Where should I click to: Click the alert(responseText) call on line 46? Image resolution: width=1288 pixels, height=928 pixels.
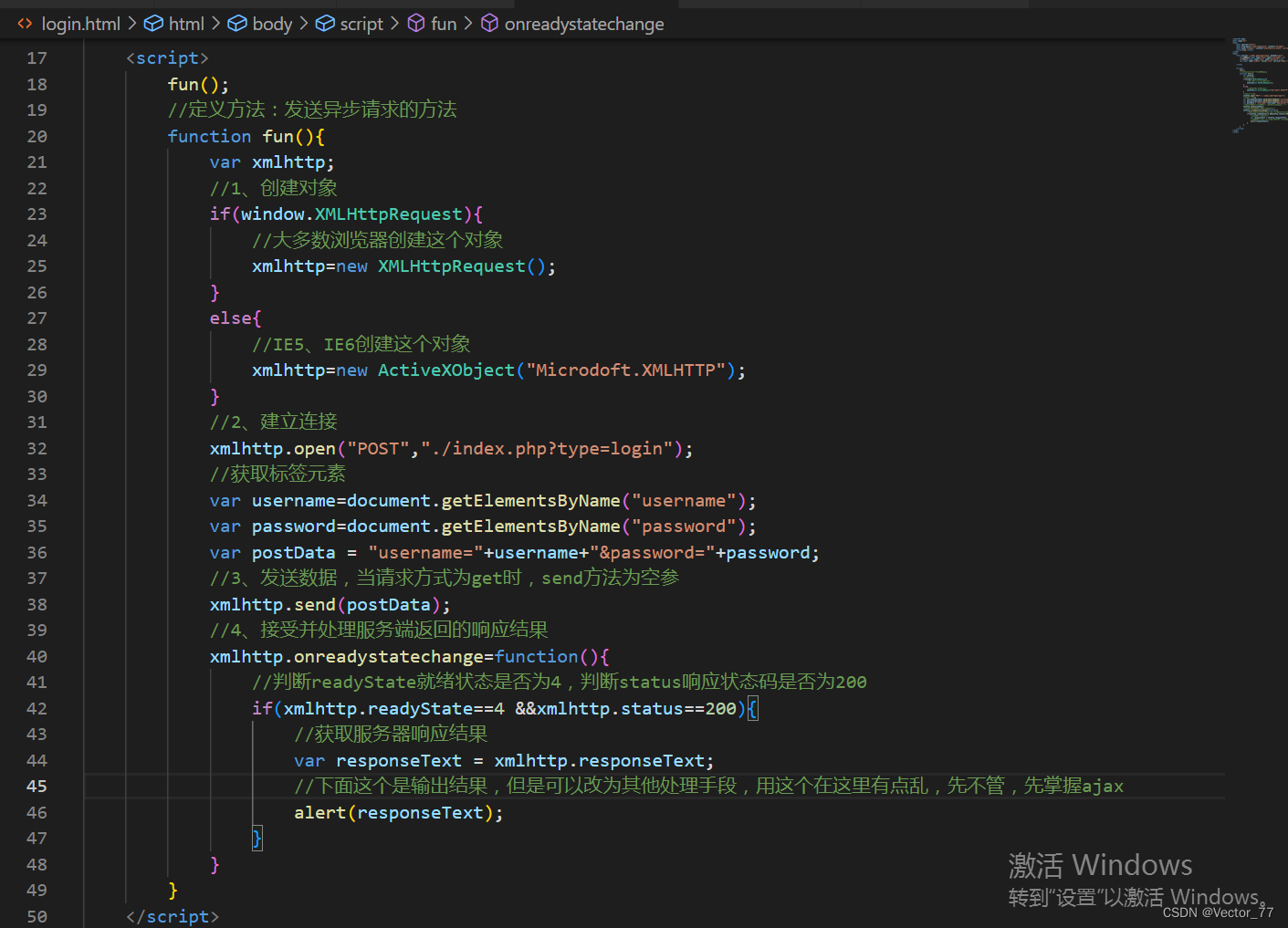[x=398, y=812]
